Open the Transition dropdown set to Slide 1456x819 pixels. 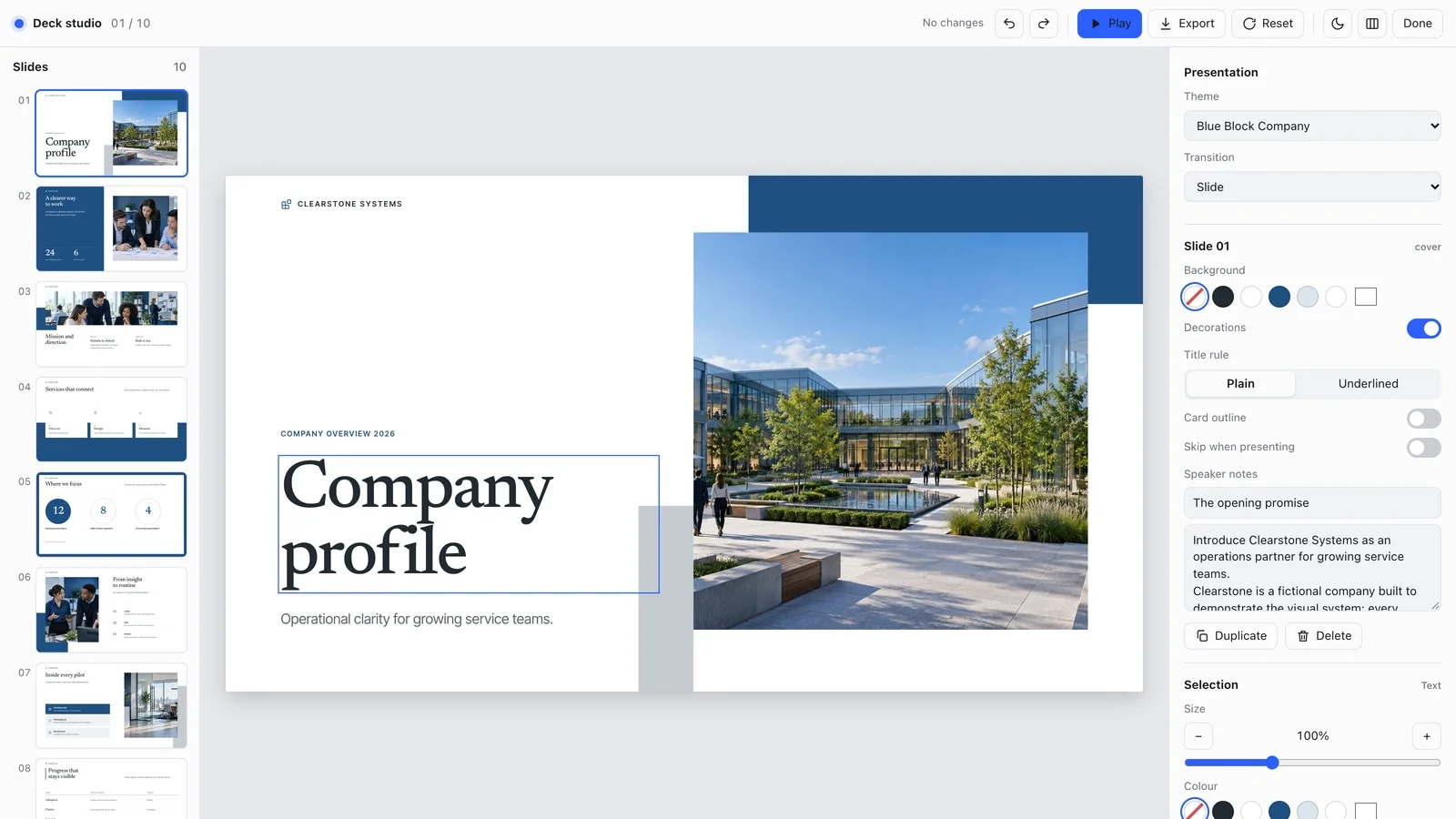(1312, 187)
